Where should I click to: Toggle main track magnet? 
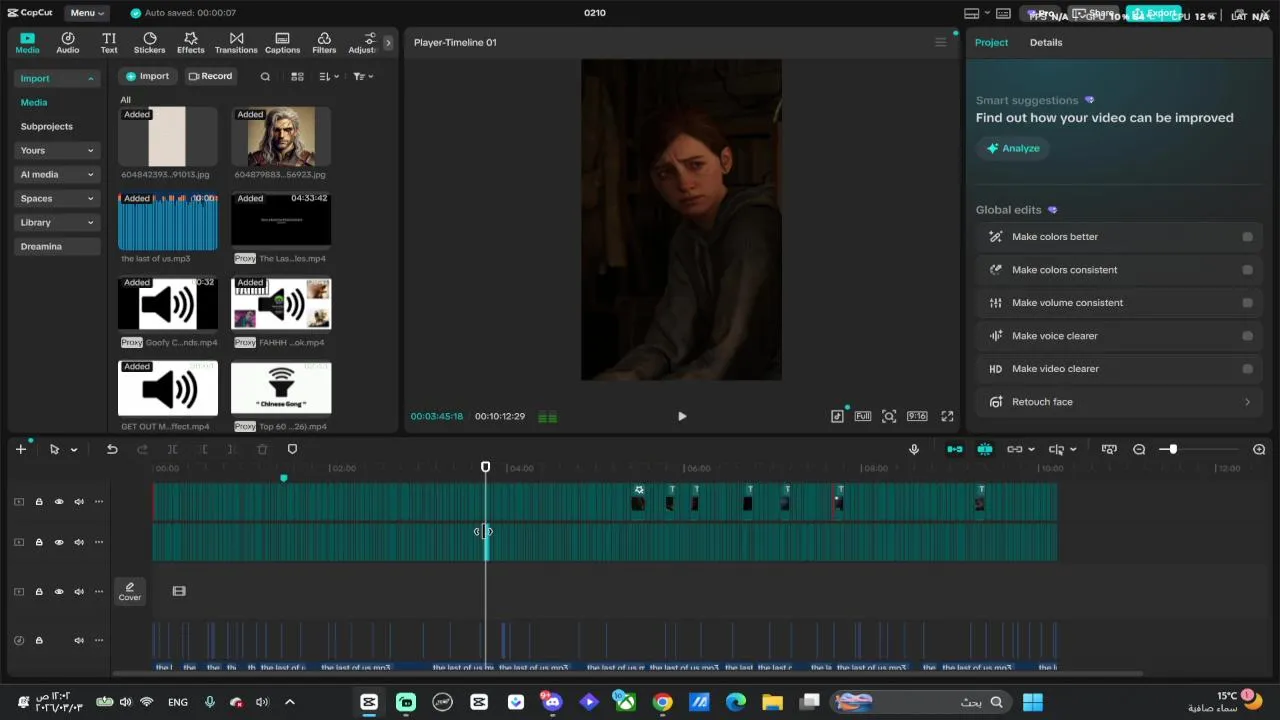(x=955, y=449)
